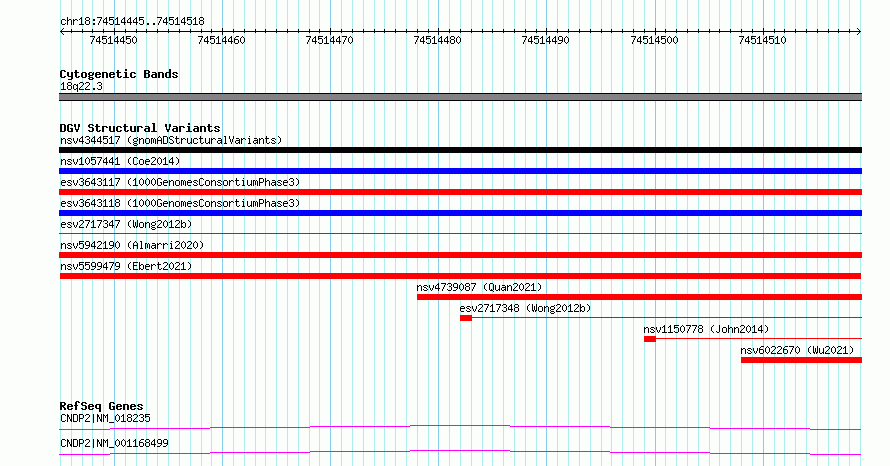Click the red nsv5599479 variant bar
890x466 pixels.
[460, 276]
